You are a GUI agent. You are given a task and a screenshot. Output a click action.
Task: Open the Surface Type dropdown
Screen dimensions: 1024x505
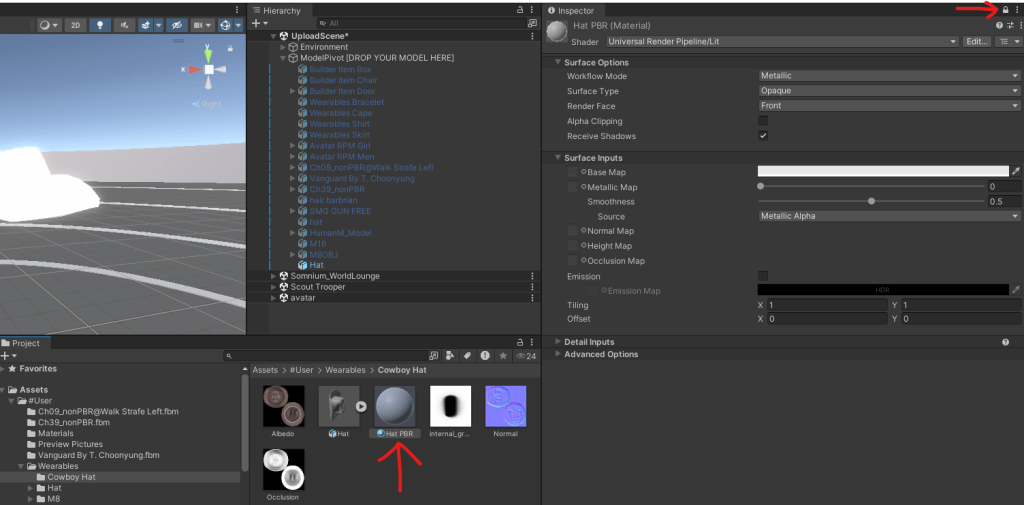pos(888,91)
